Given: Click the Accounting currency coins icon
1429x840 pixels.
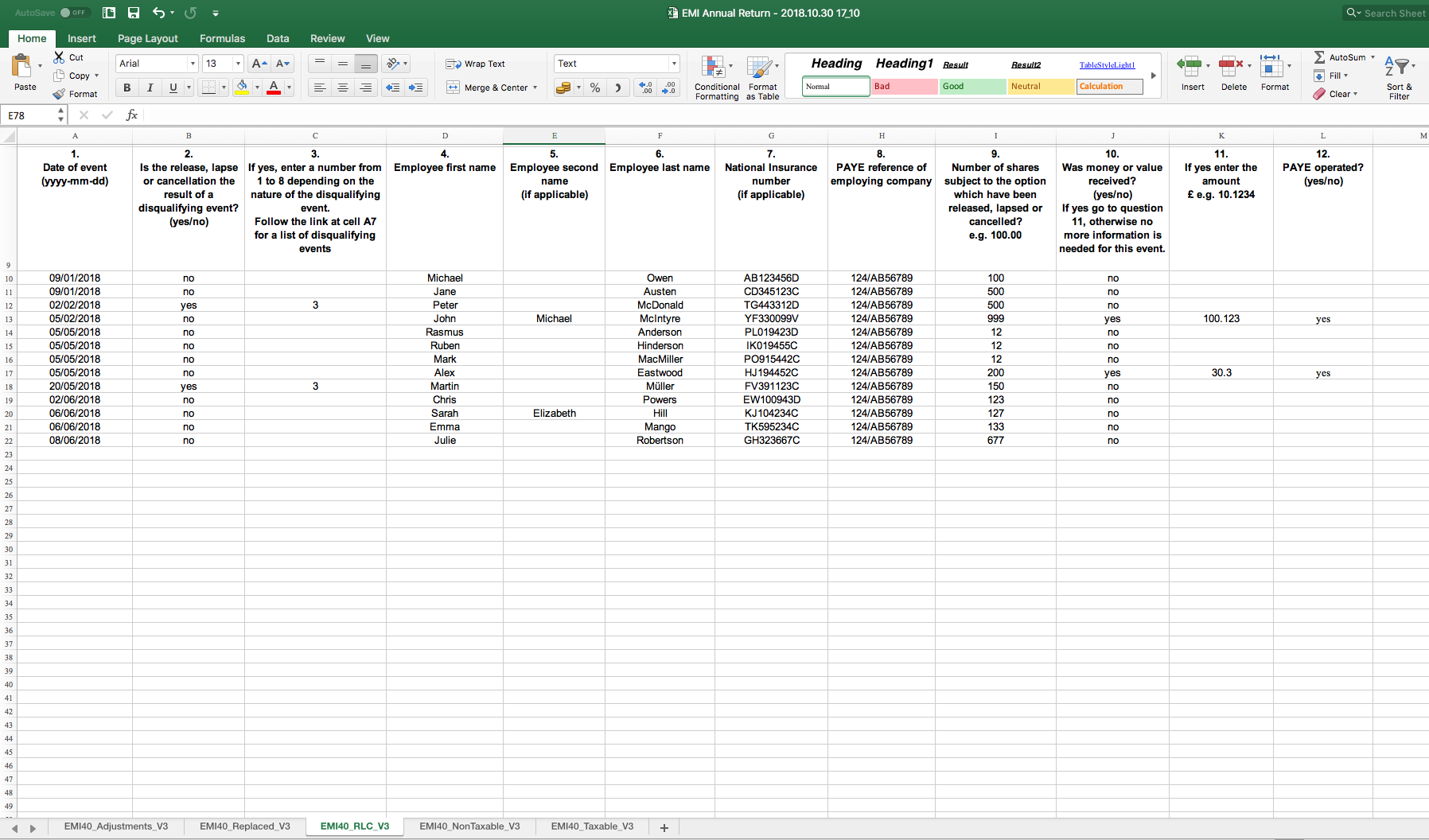Looking at the screenshot, I should click(563, 87).
